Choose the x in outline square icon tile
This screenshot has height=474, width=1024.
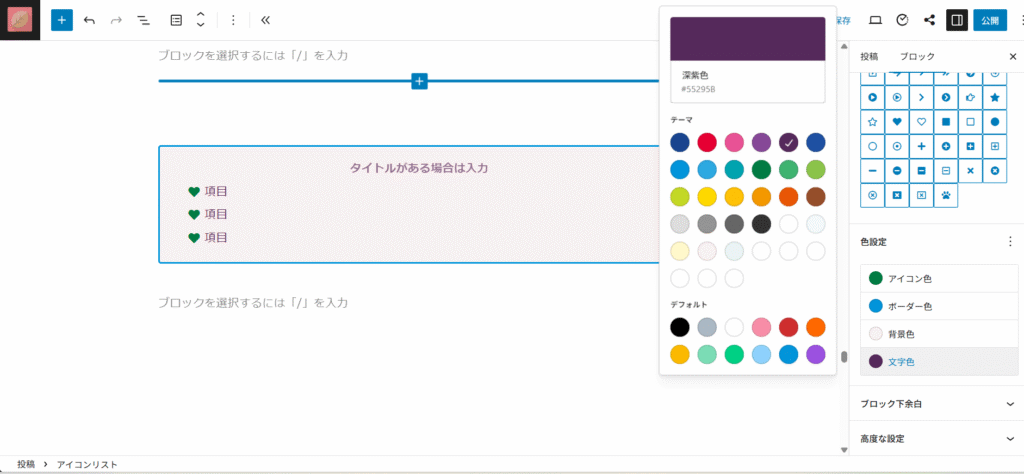click(x=921, y=195)
